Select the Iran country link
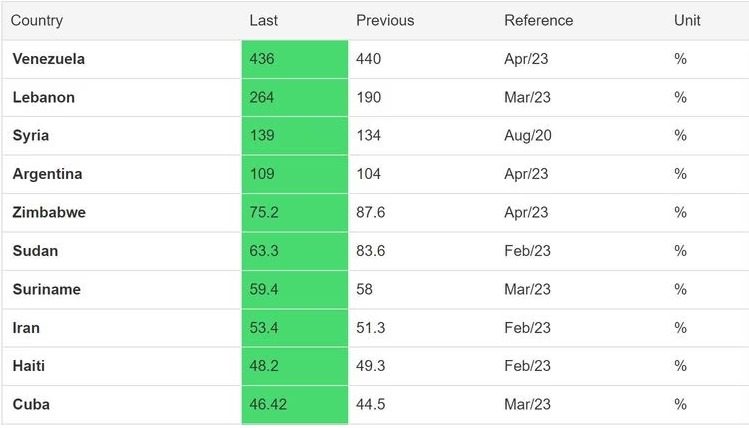This screenshot has height=428, width=749. click(x=26, y=328)
